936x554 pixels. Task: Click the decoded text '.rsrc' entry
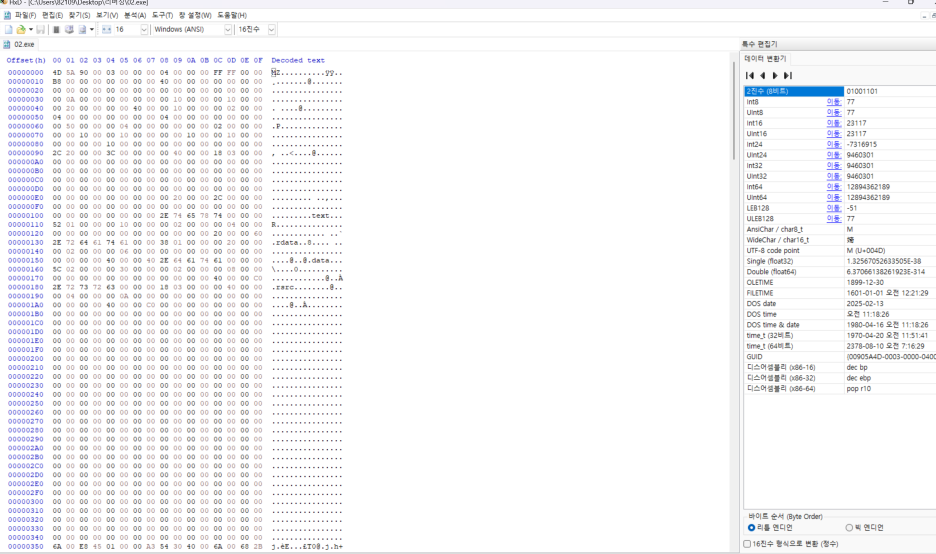click(284, 288)
